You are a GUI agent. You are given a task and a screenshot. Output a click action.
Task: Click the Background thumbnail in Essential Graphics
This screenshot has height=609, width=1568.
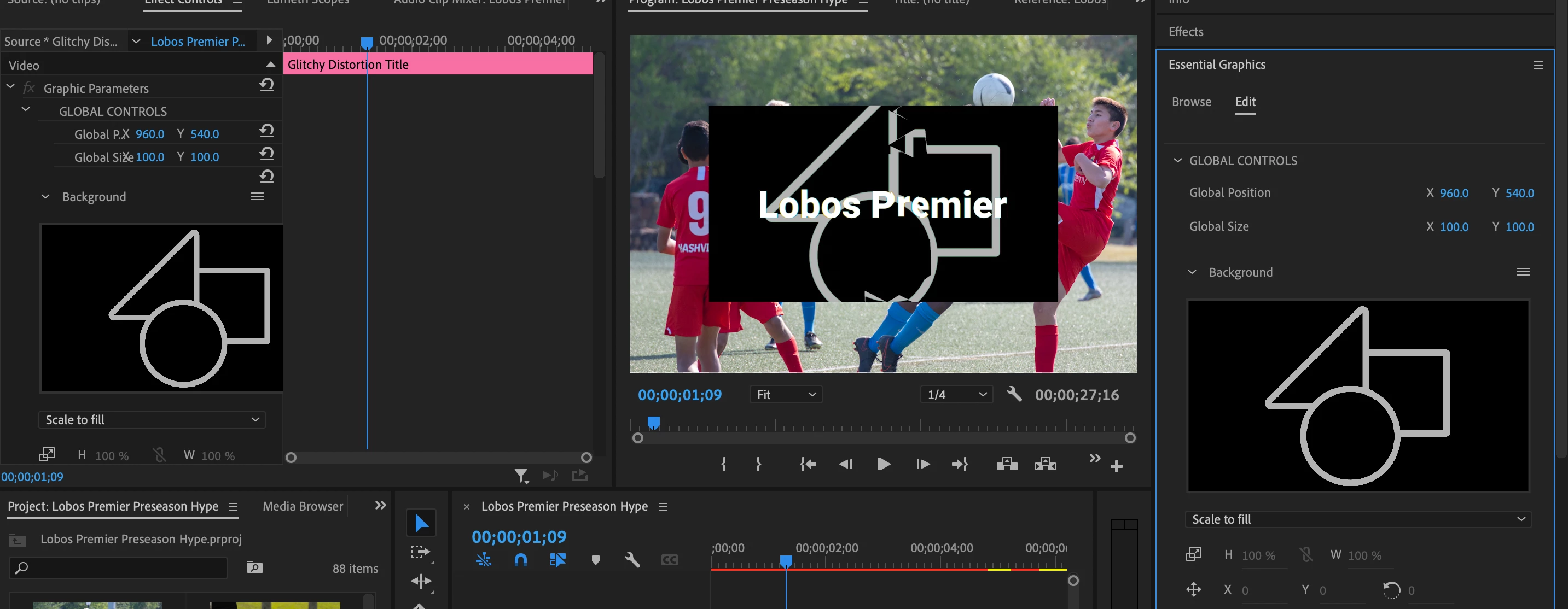point(1358,395)
